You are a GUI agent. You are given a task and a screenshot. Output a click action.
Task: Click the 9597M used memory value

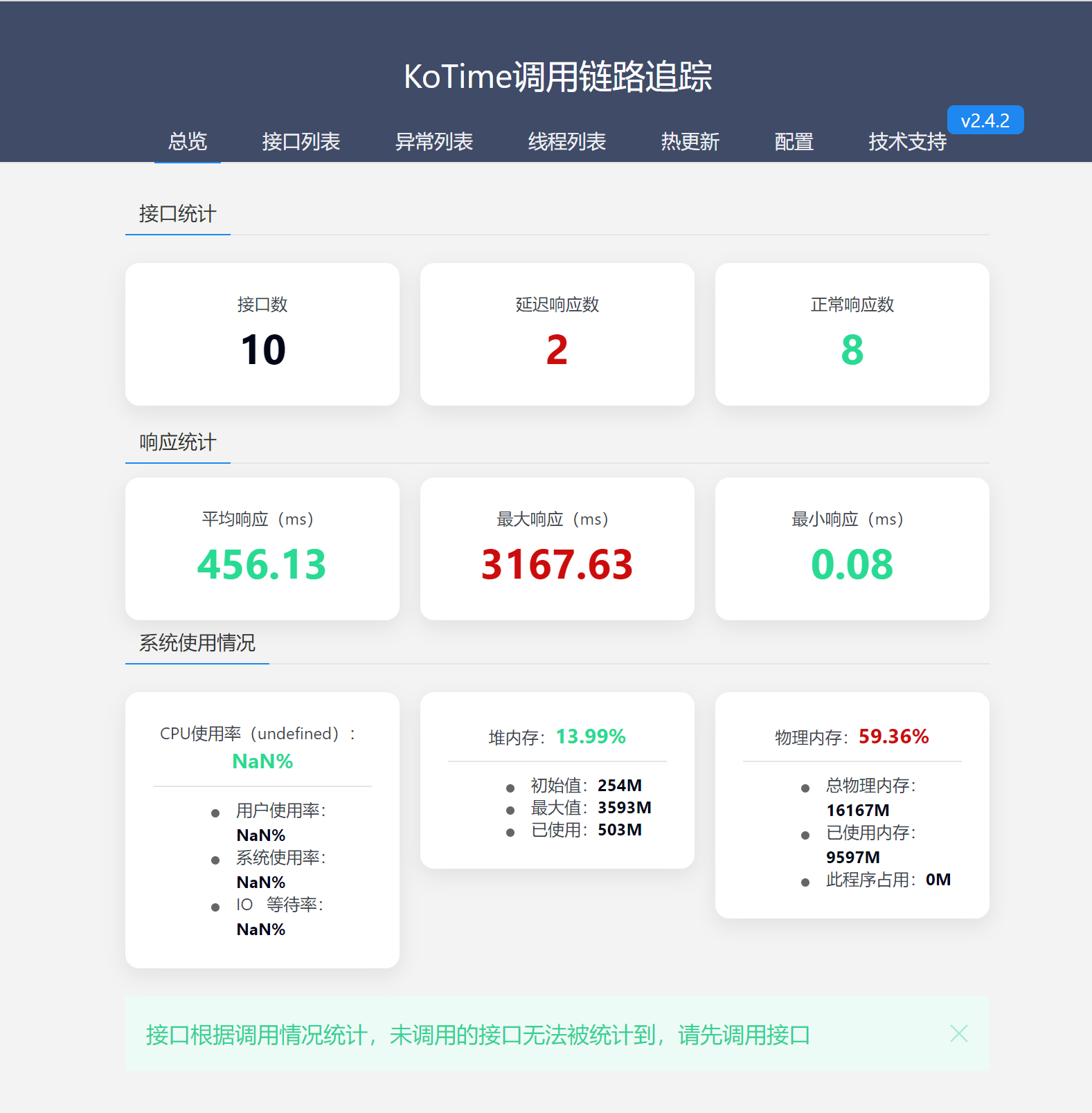point(852,858)
